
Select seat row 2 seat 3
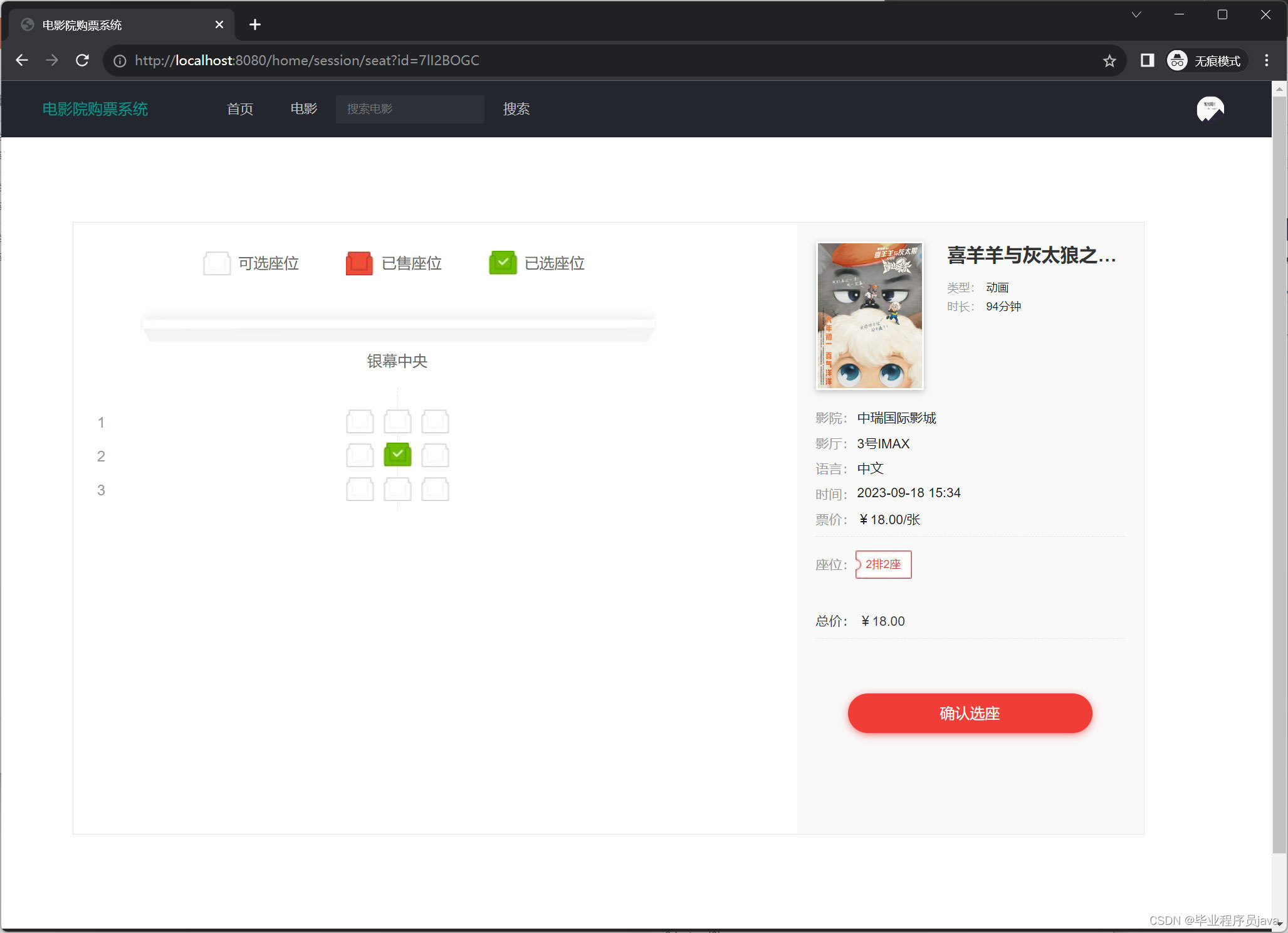click(x=435, y=455)
